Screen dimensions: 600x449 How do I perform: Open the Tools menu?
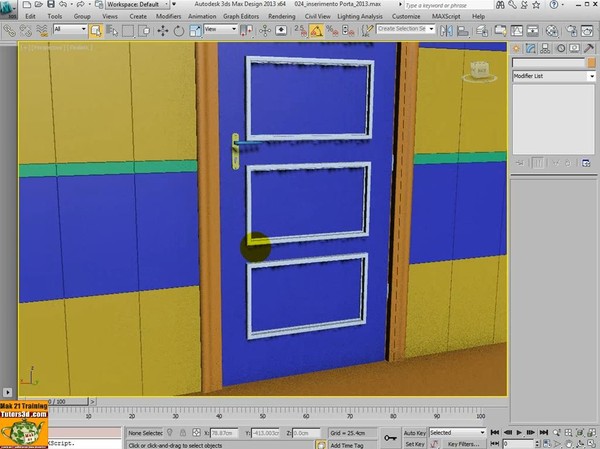pos(55,16)
